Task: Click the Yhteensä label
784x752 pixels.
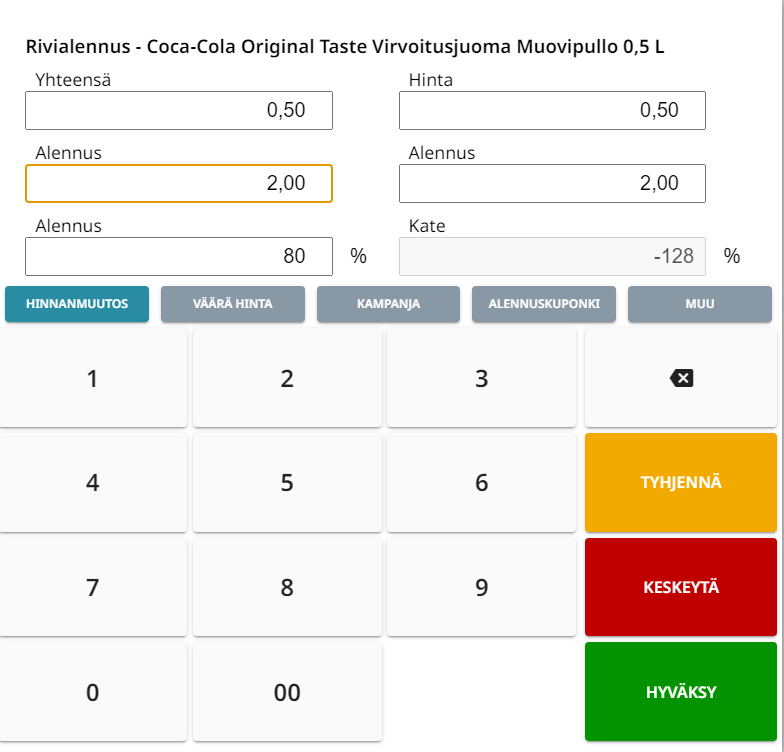Action: pyautogui.click(x=73, y=80)
